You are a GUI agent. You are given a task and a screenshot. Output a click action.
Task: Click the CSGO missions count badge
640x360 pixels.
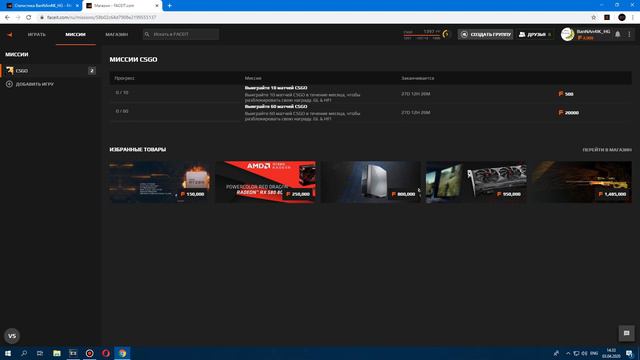pyautogui.click(x=92, y=71)
